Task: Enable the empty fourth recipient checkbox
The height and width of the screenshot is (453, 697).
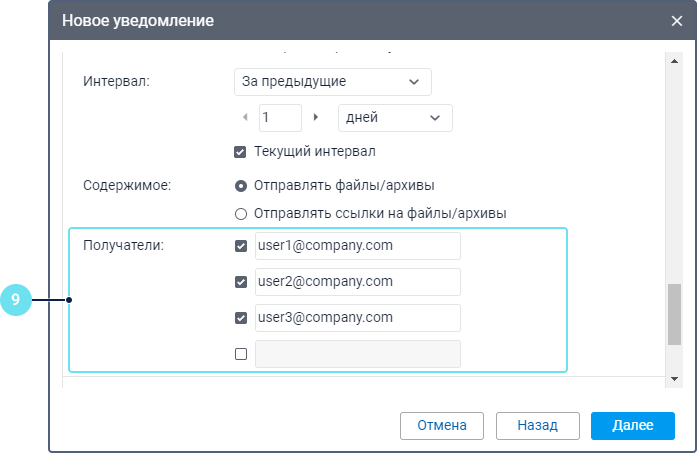Action: [240, 354]
